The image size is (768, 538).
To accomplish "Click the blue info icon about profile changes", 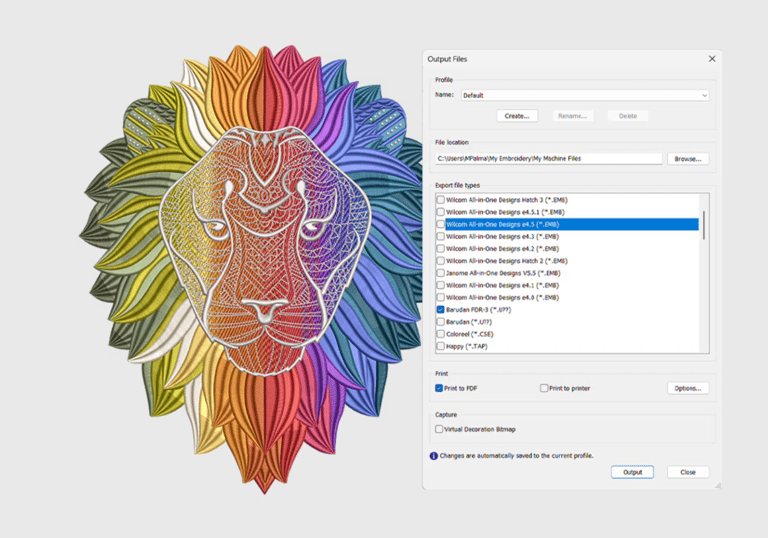I will pyautogui.click(x=433, y=456).
